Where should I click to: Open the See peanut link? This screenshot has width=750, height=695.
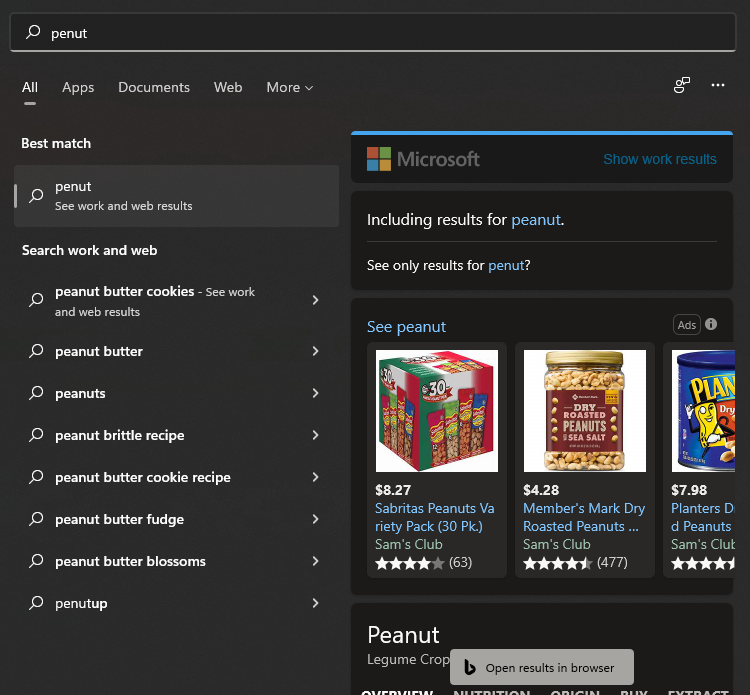pyautogui.click(x=406, y=327)
